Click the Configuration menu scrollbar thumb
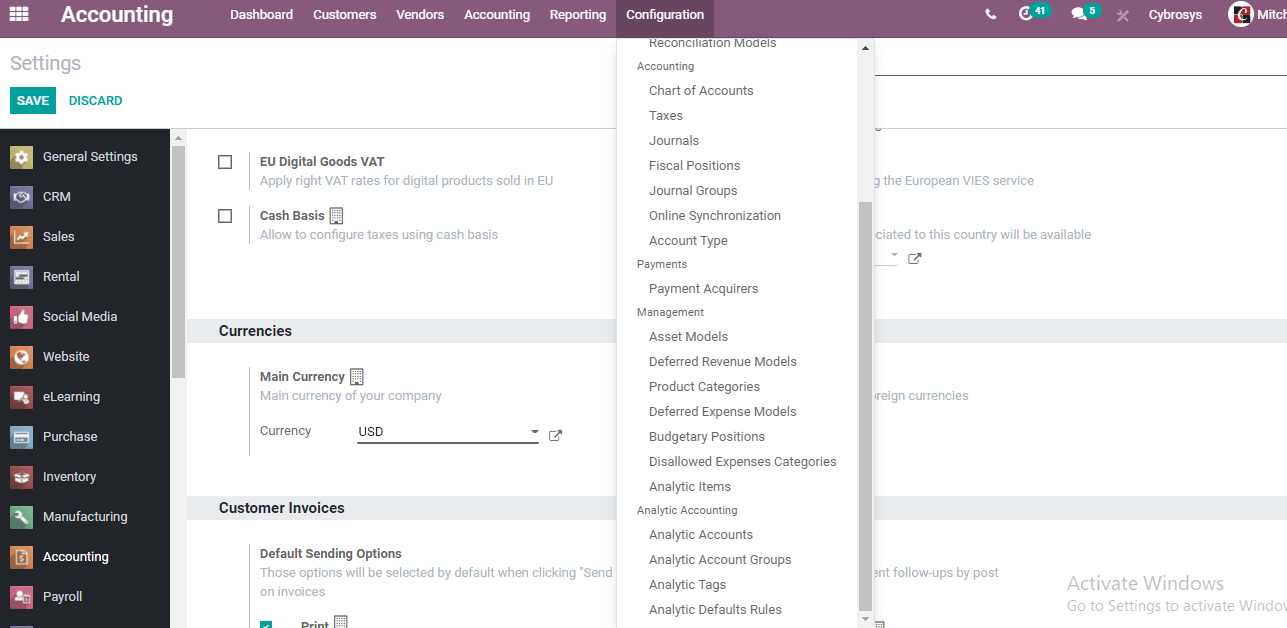The width and height of the screenshot is (1287, 628). click(866, 405)
